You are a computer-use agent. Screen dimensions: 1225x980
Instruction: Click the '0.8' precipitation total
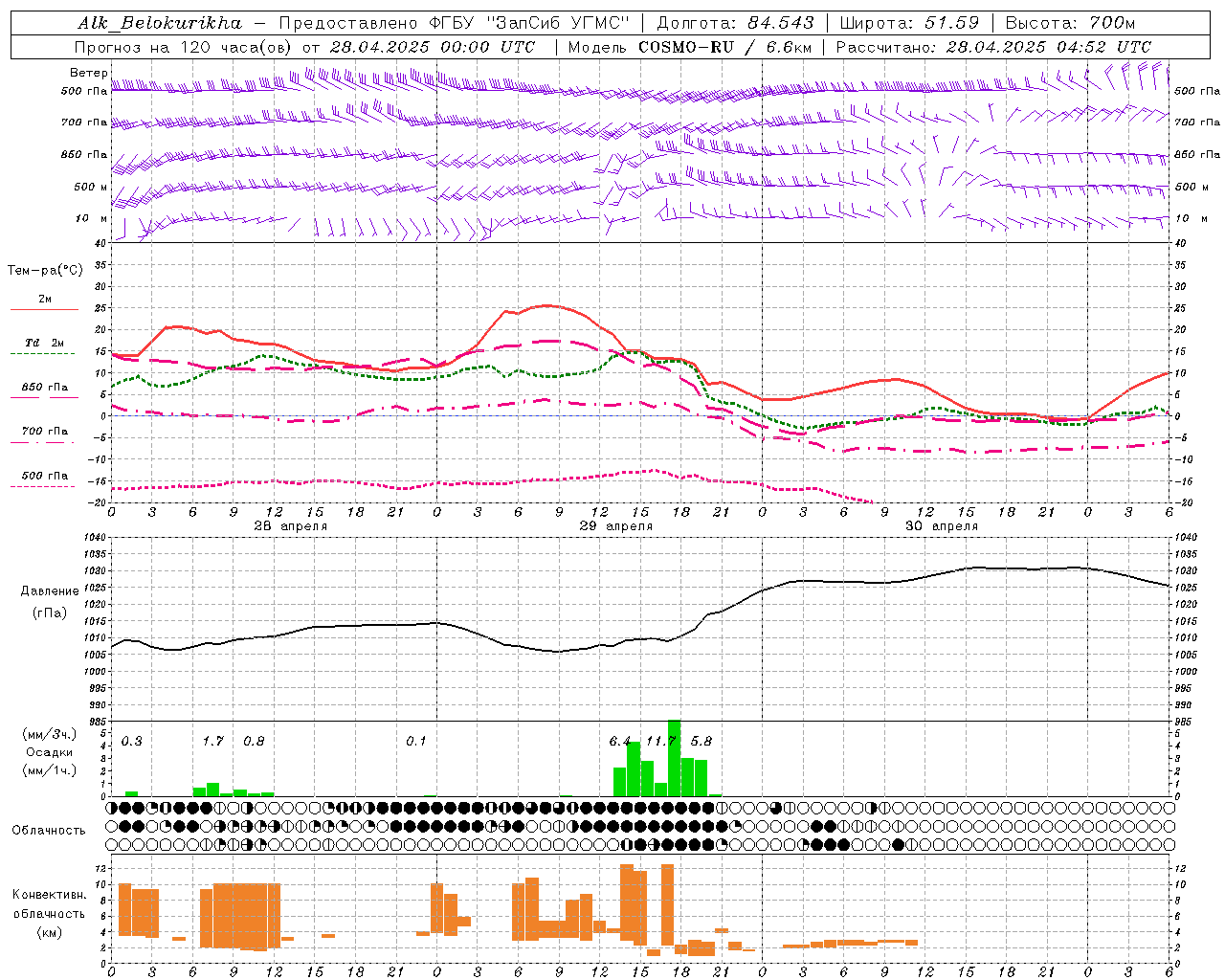(254, 742)
